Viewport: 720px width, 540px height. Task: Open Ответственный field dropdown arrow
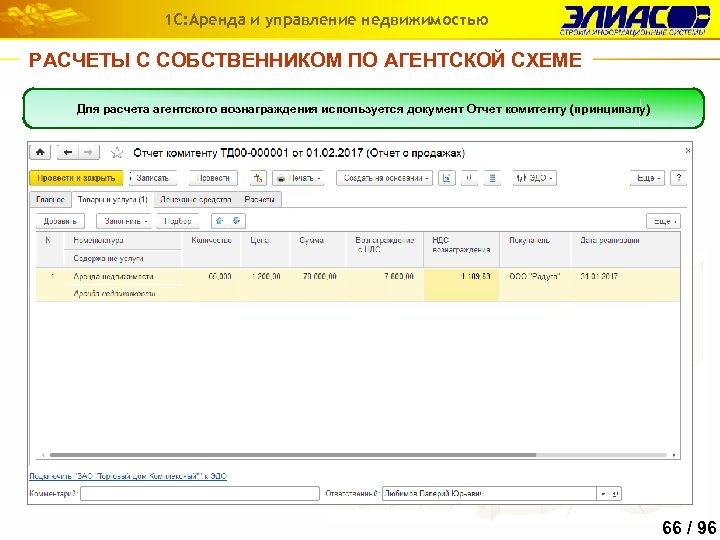603,494
